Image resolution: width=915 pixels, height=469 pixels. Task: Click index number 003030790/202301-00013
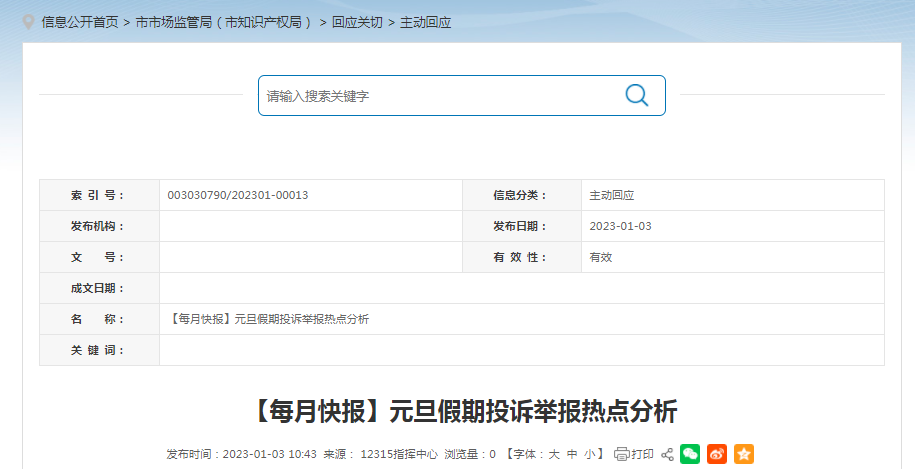tap(238, 195)
